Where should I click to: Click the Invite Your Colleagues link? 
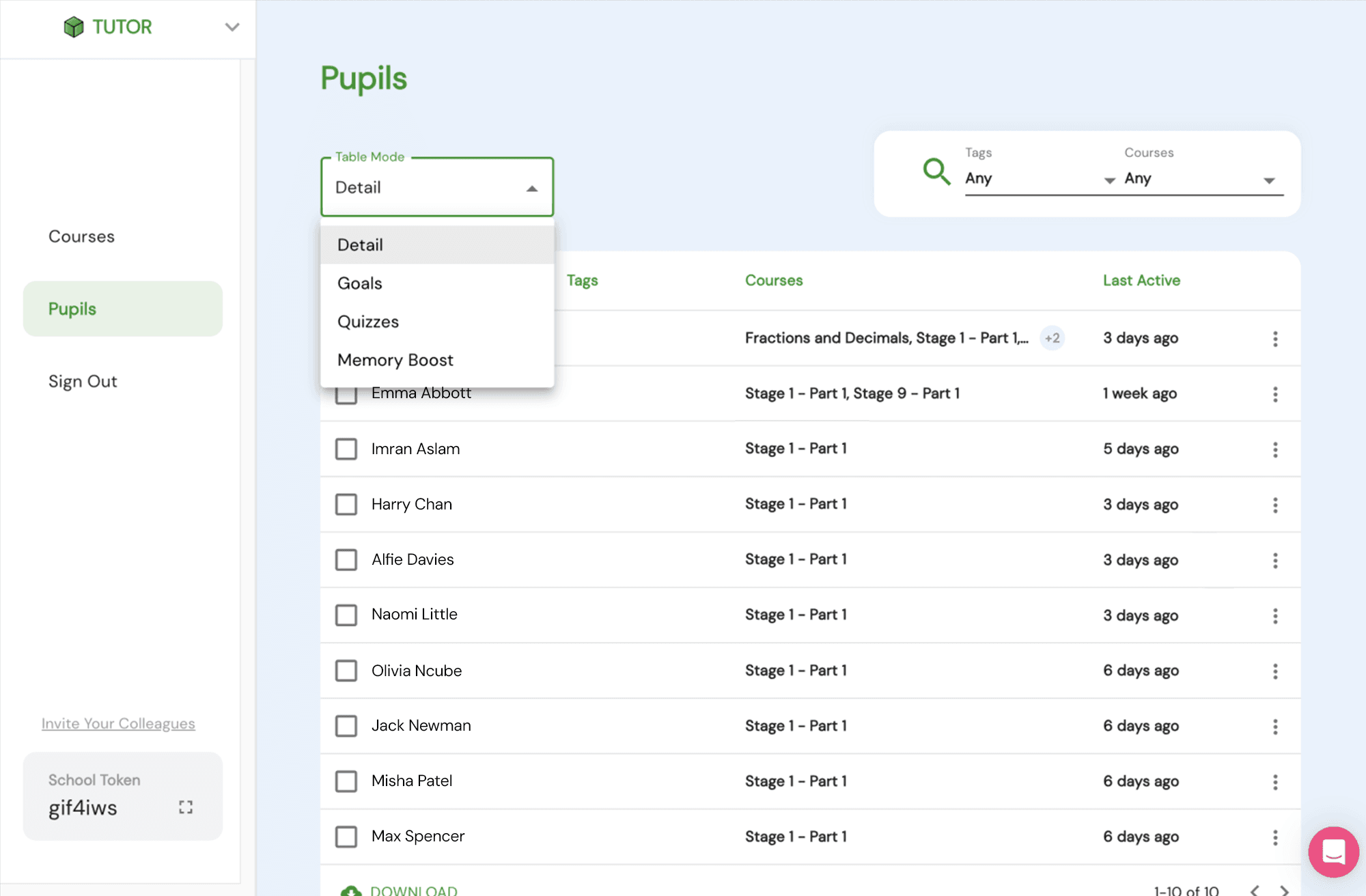(118, 723)
